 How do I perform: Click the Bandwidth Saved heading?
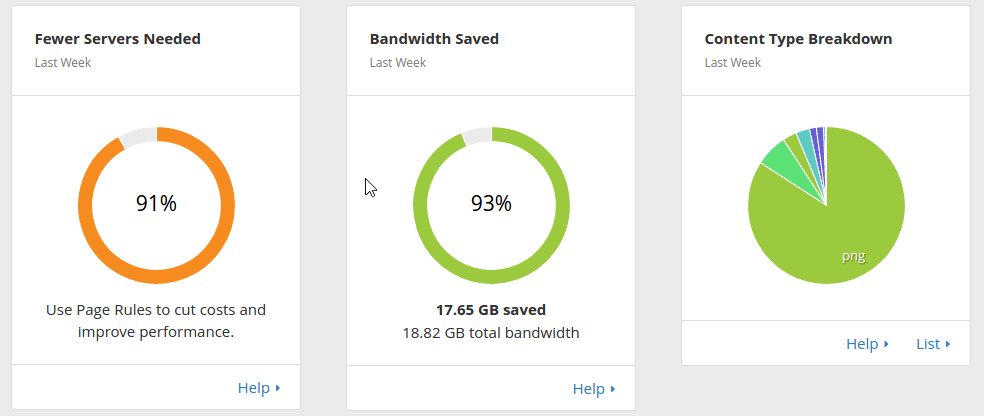pos(434,39)
